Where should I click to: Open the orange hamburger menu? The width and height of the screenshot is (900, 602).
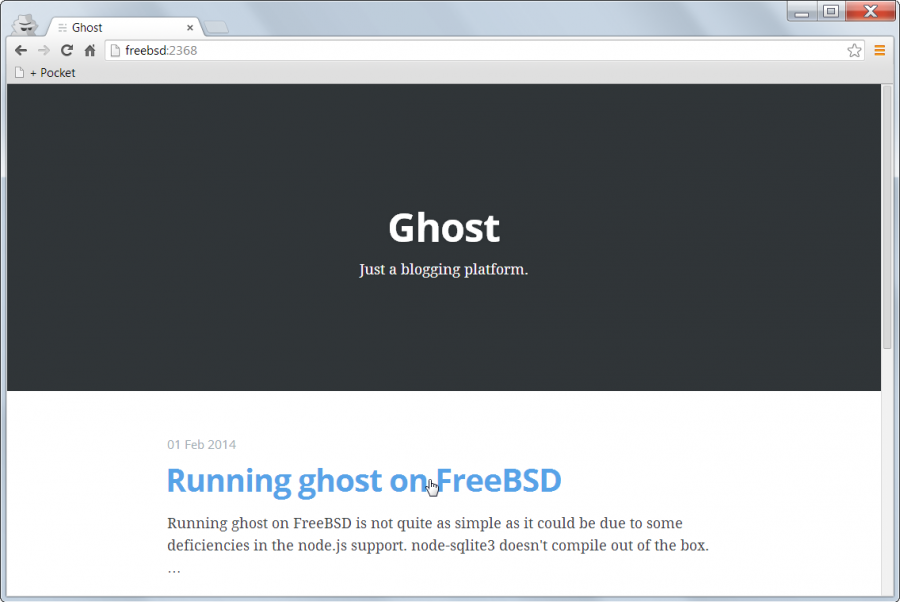(879, 50)
